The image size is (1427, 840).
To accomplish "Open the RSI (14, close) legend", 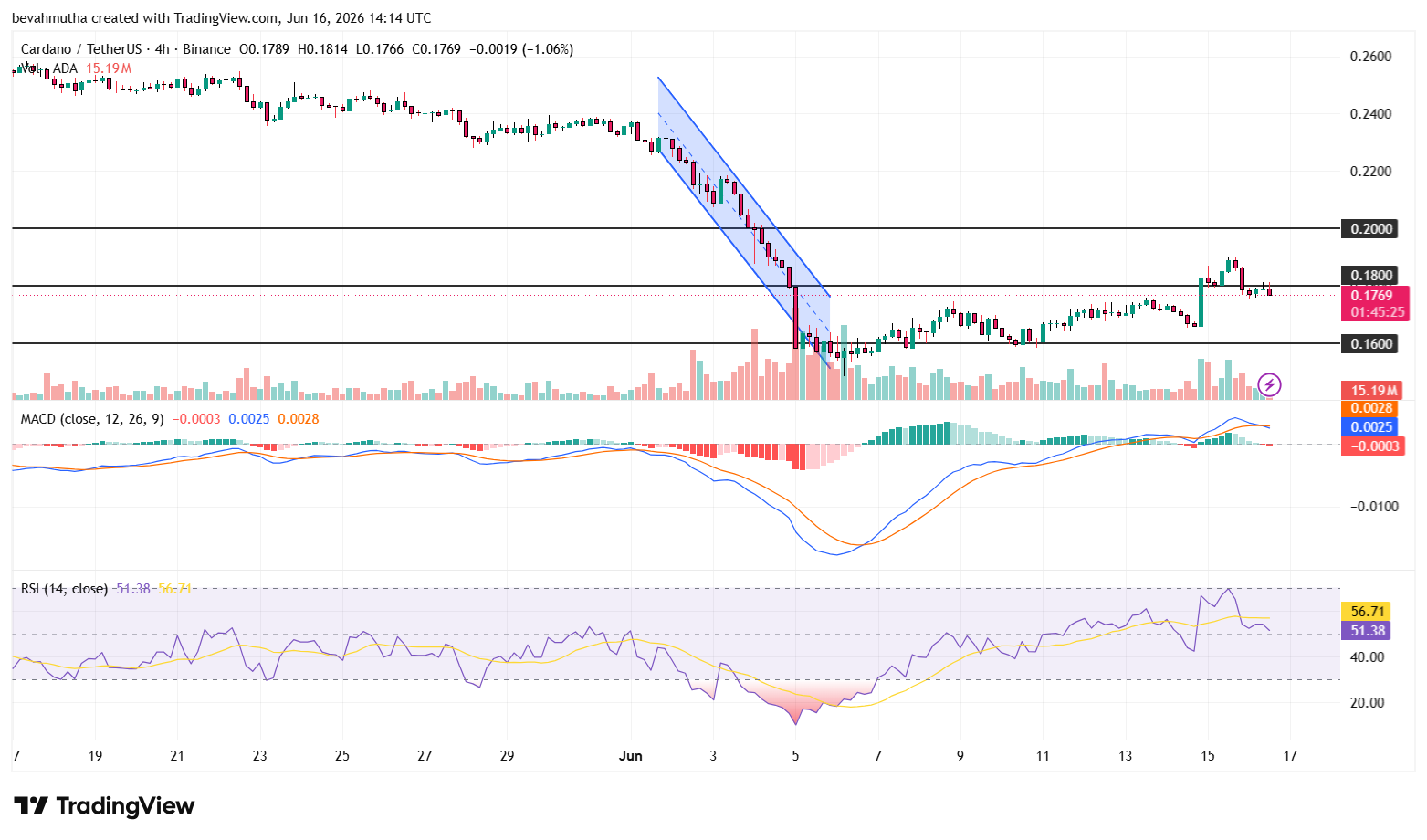I will pyautogui.click(x=64, y=589).
